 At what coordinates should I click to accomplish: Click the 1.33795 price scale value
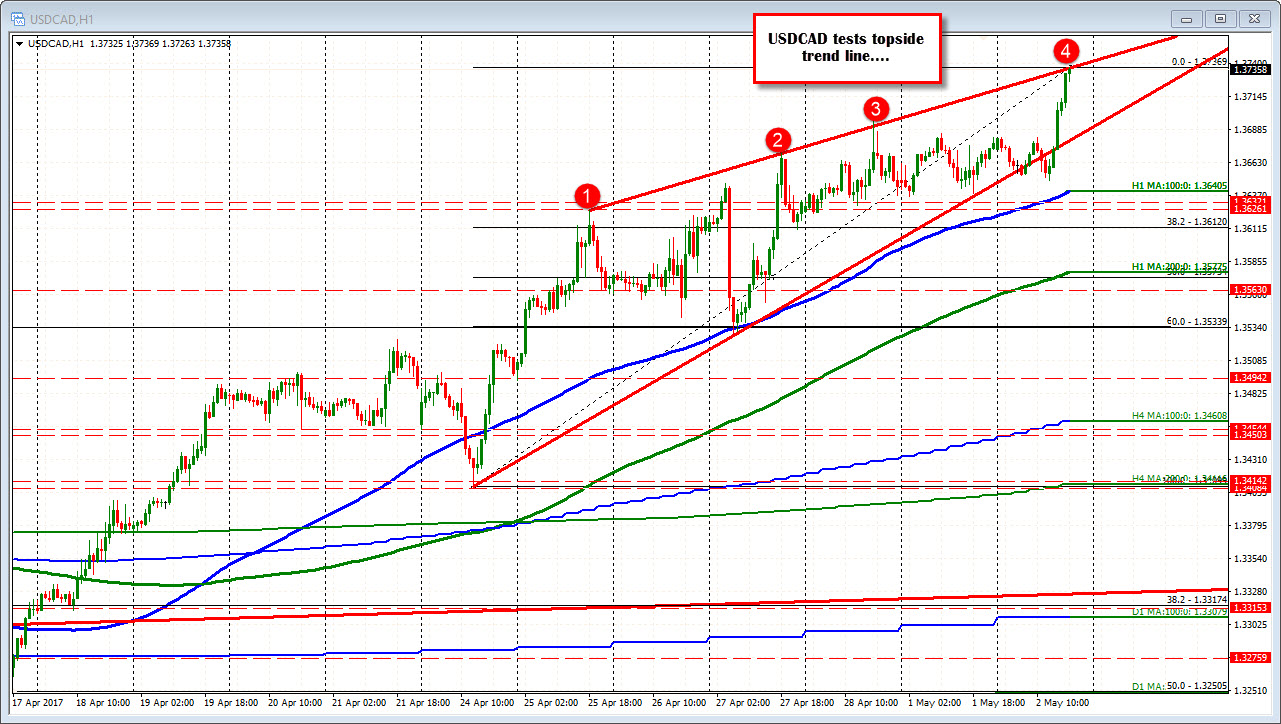pos(1252,526)
